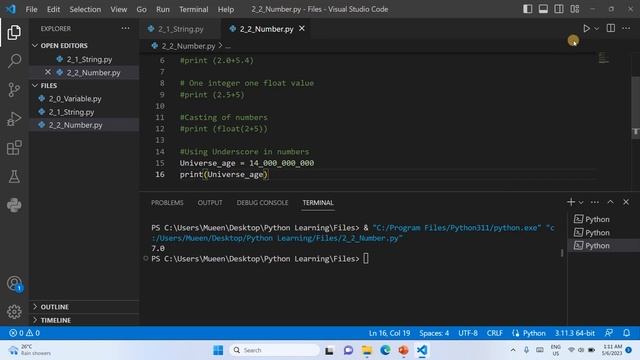This screenshot has width=640, height=360.
Task: Open the Testing flask view
Action: click(14, 176)
